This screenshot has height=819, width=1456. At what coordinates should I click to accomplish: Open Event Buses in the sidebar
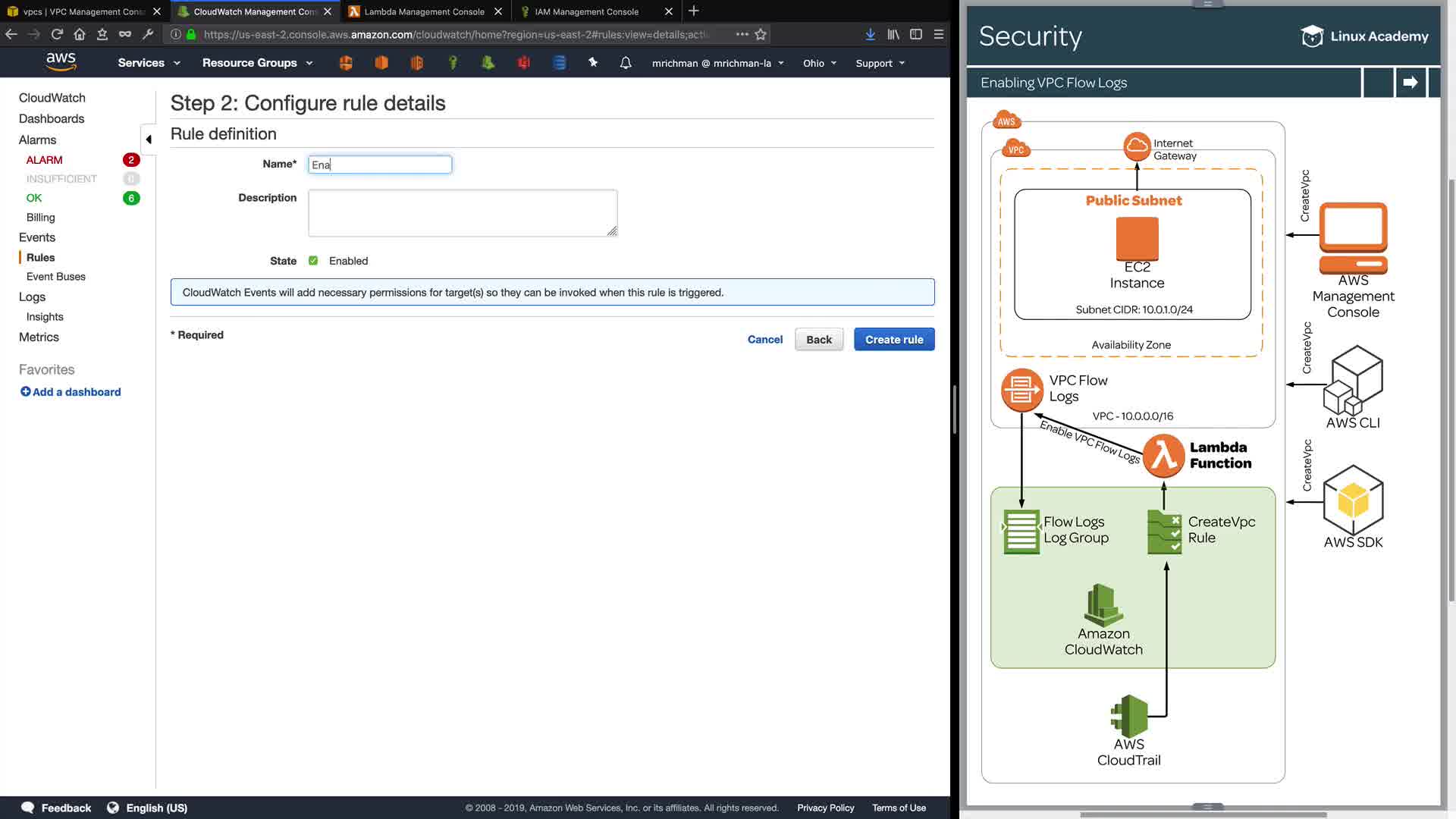click(x=56, y=277)
